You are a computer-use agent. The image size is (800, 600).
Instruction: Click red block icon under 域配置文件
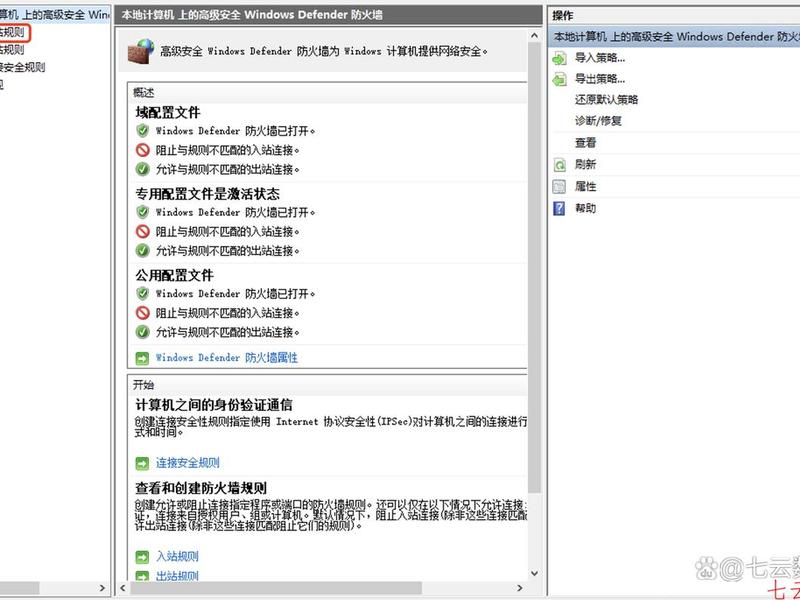pos(142,150)
